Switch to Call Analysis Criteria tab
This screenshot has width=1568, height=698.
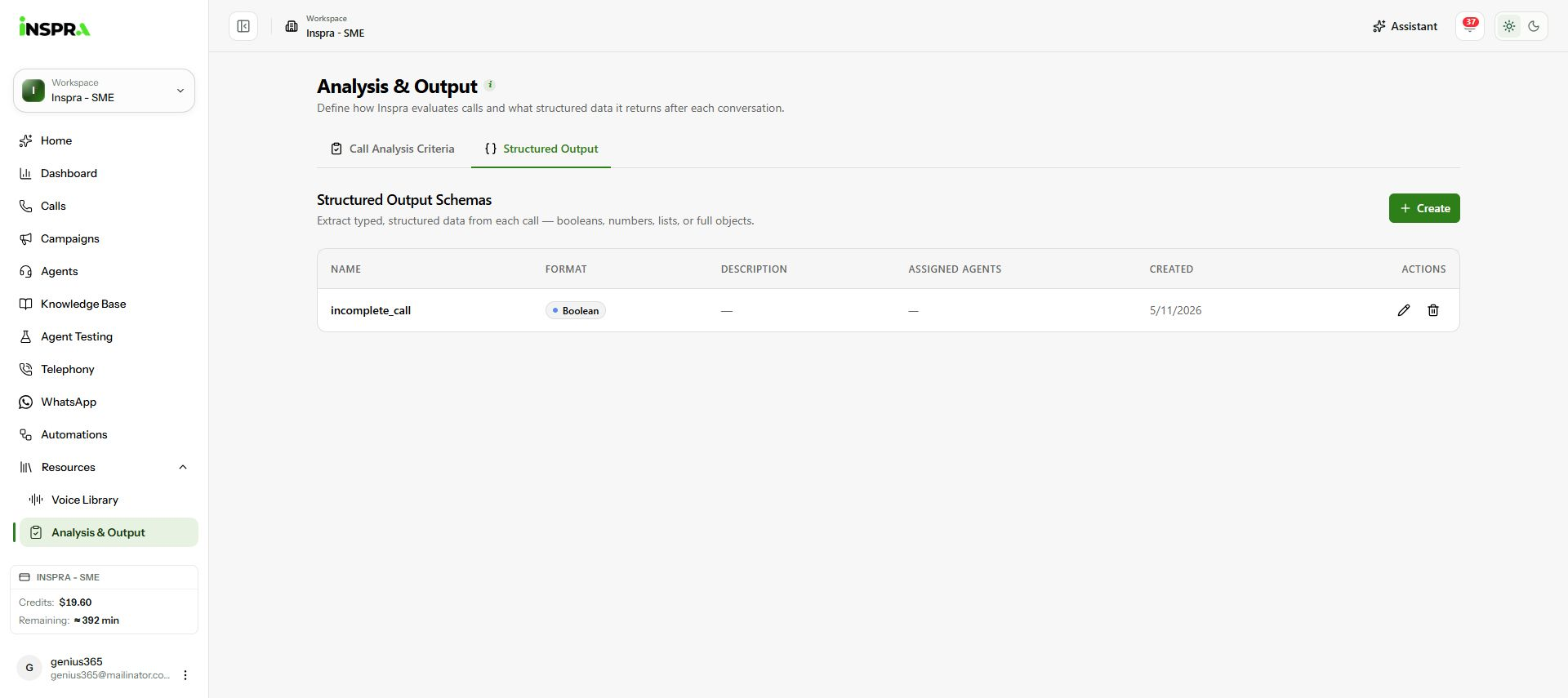[x=393, y=149]
